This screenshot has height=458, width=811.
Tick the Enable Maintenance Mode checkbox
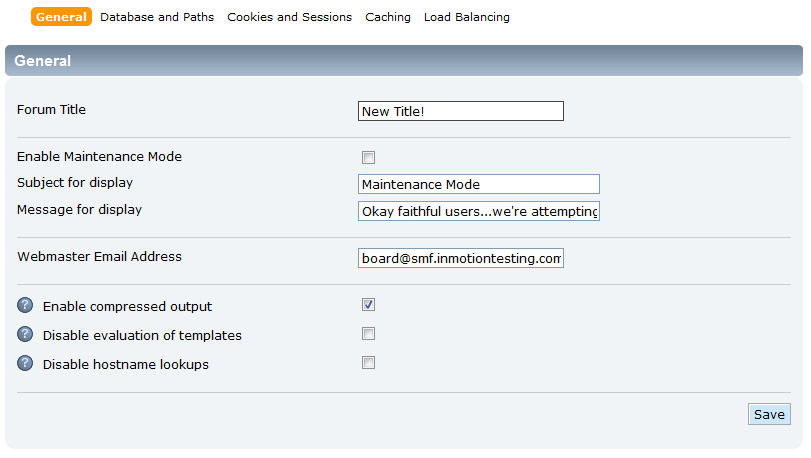pyautogui.click(x=368, y=157)
